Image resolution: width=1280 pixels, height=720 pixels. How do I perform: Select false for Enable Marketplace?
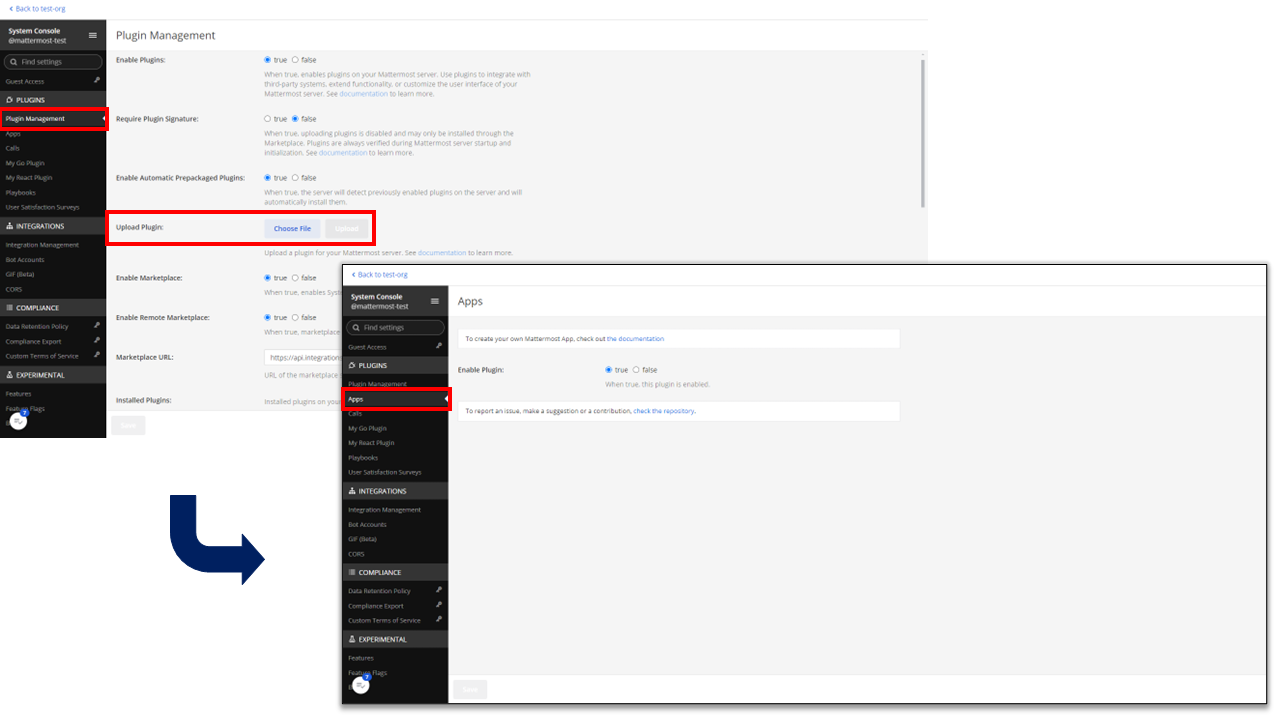294,277
